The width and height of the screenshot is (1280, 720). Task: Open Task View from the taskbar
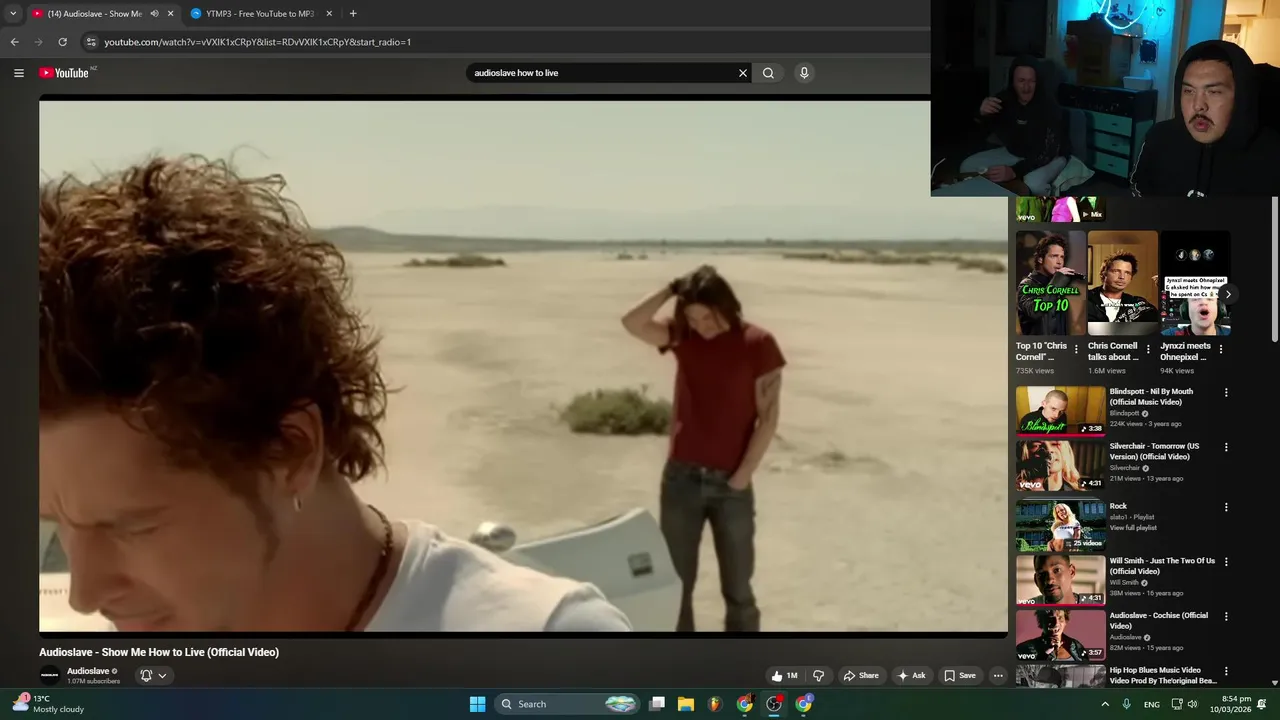click(657, 704)
